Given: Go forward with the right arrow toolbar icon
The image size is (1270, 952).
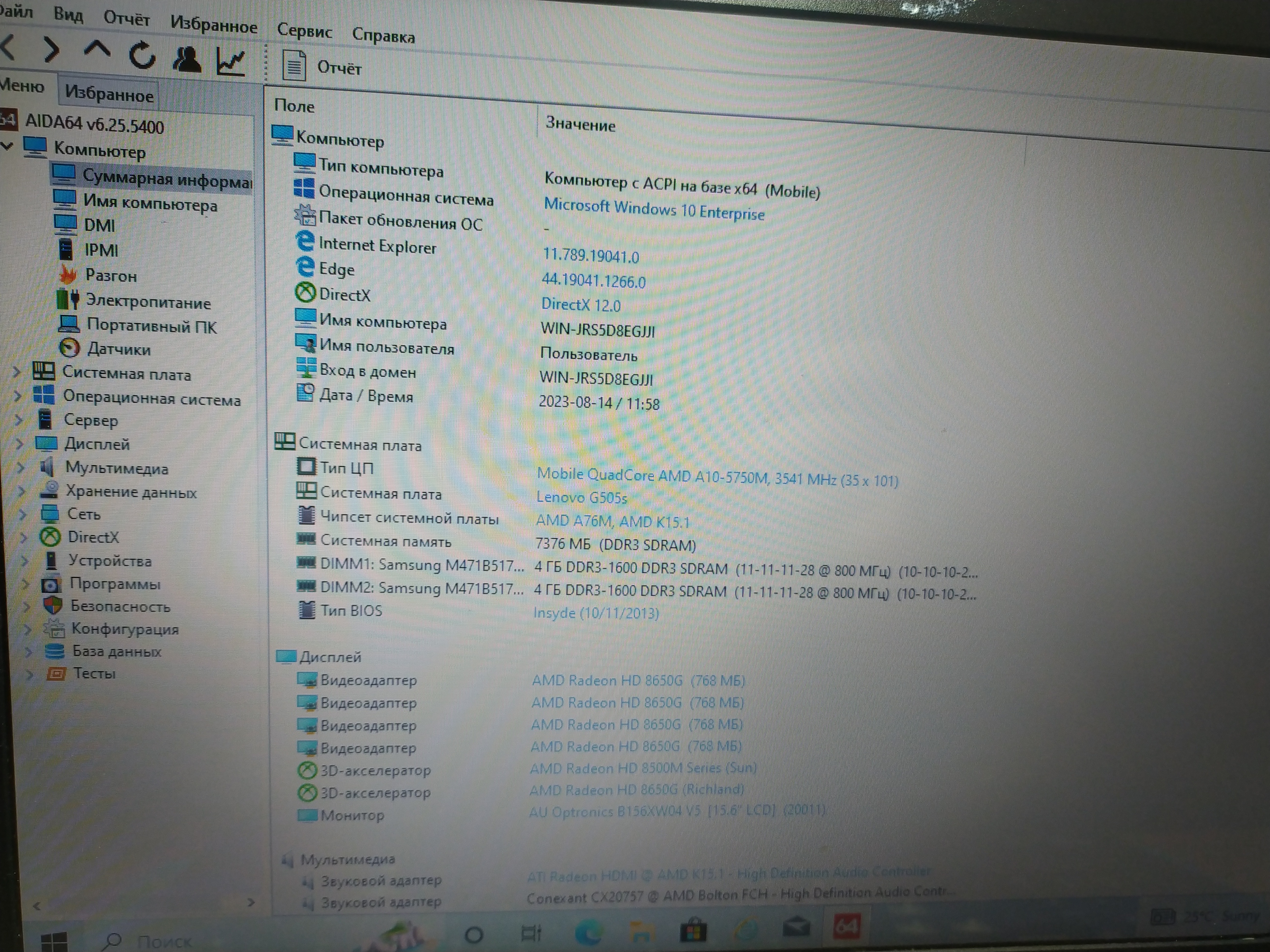Looking at the screenshot, I should (51, 49).
